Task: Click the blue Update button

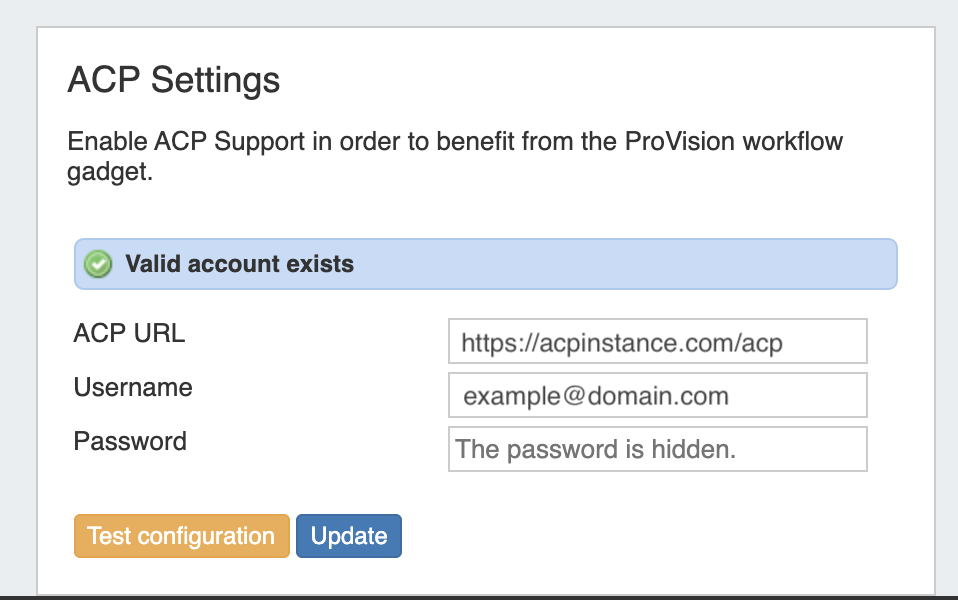Action: (349, 536)
